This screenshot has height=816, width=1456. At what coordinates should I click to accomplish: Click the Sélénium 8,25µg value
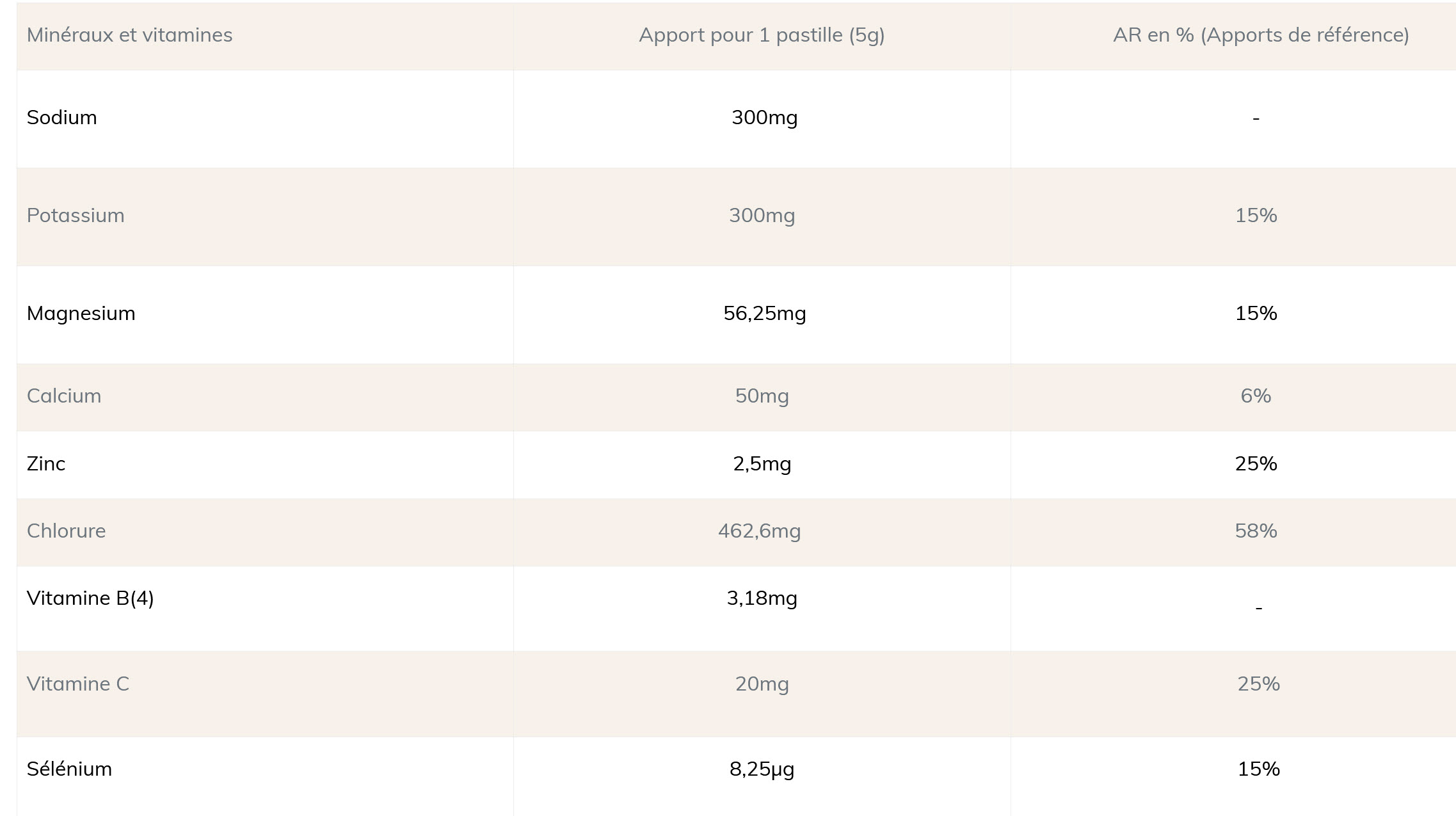pyautogui.click(x=762, y=769)
